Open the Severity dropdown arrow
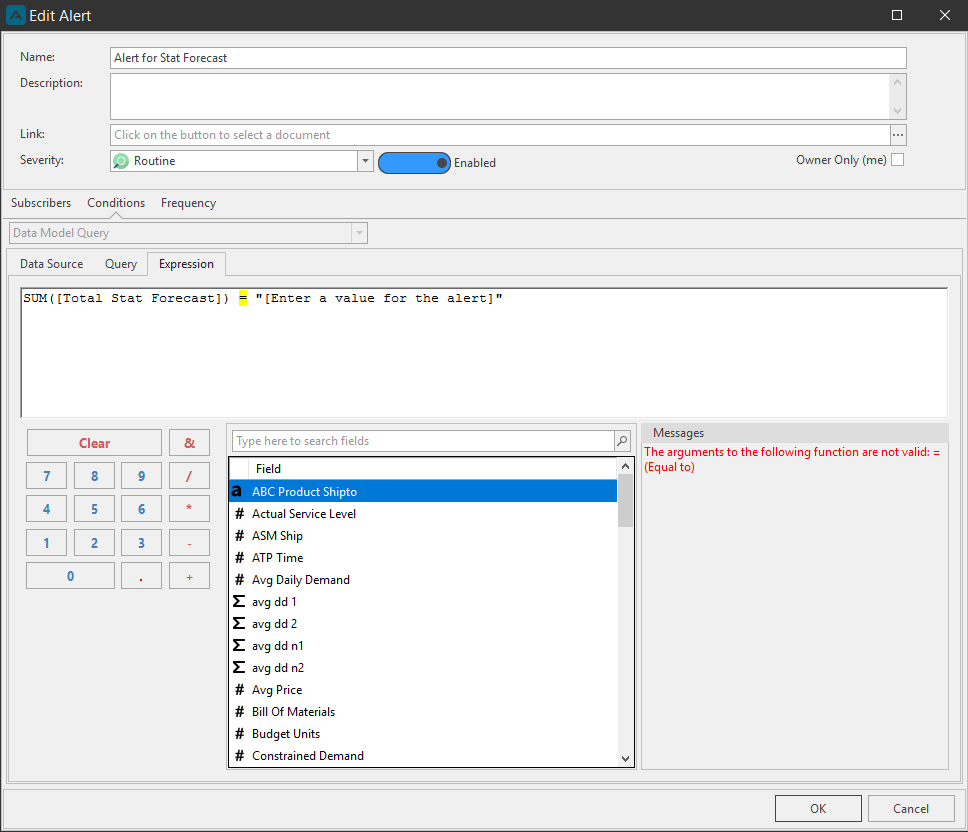 tap(365, 161)
